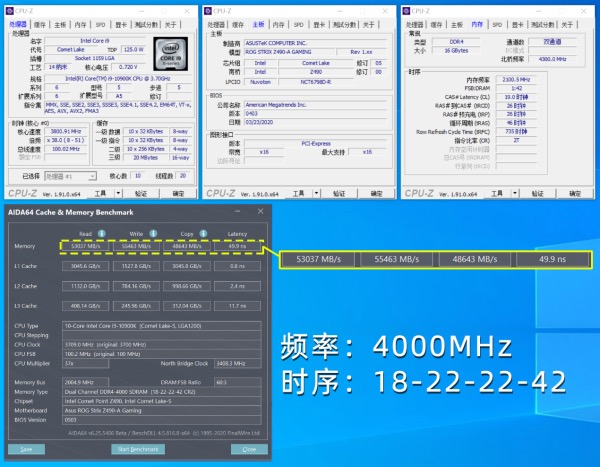Click 工具 button in motherboard CPU-Z window
Image resolution: width=600 pixels, height=467 pixels.
tap(299, 193)
